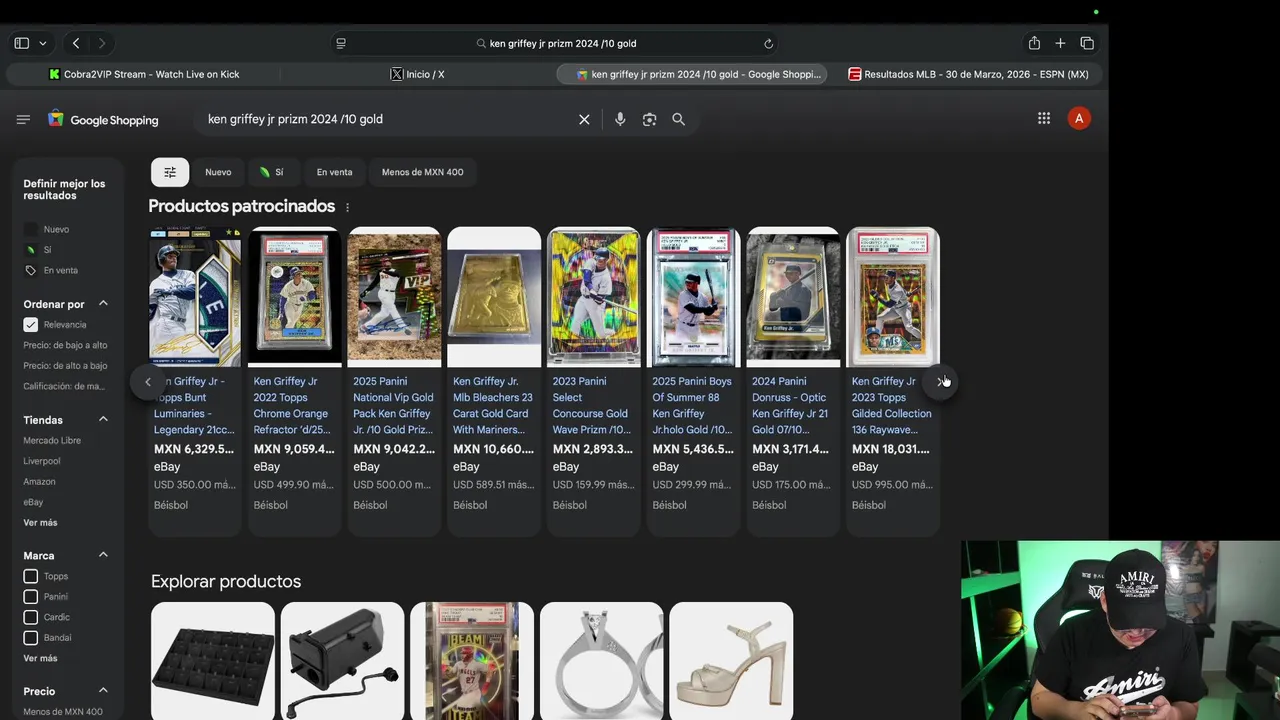Collapse the Tiendas section
The image size is (1280, 720).
pyautogui.click(x=103, y=420)
